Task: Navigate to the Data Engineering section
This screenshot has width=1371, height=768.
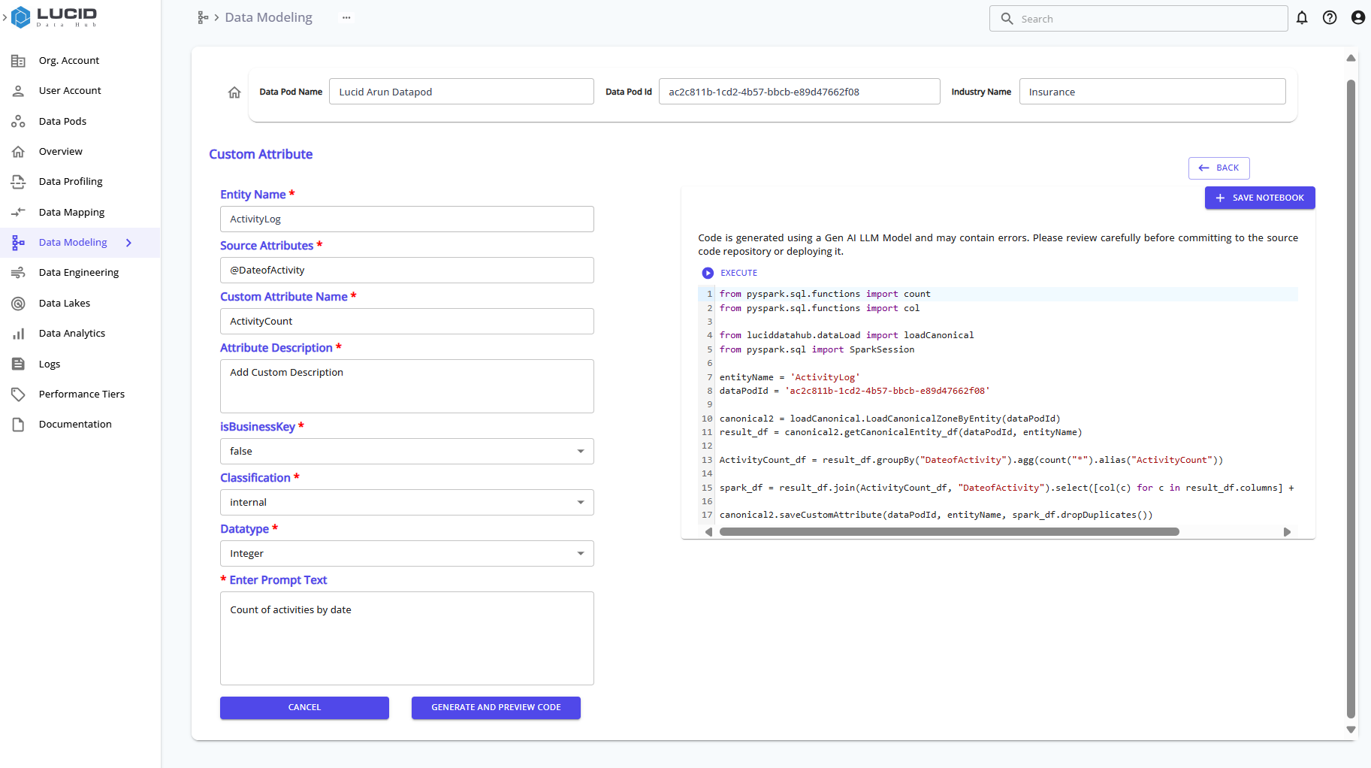Action: (x=80, y=273)
